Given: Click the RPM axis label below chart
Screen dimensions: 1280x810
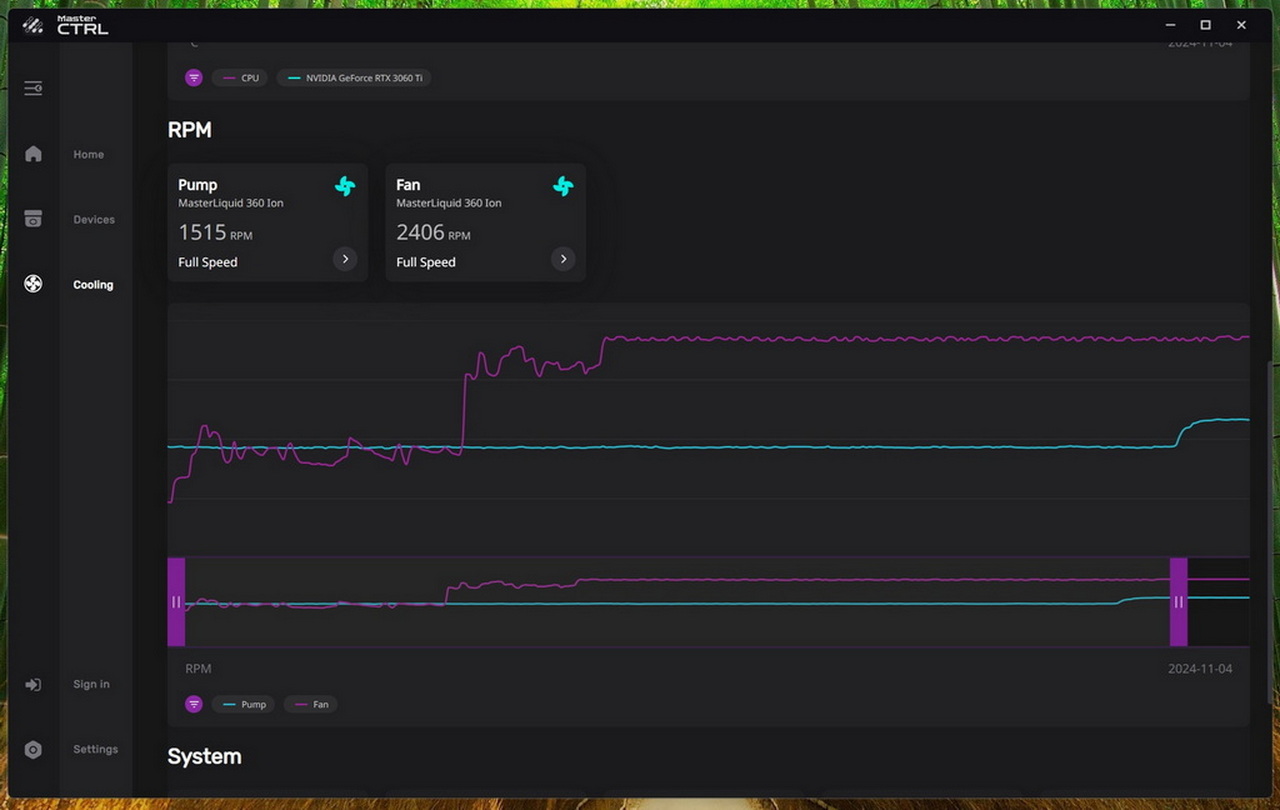Looking at the screenshot, I should [198, 668].
